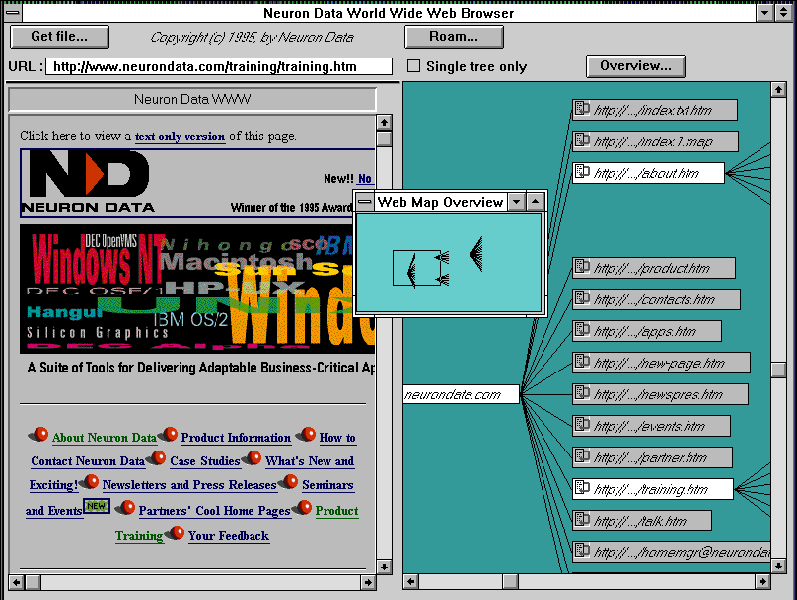Focus the URL address field
Screen dimensions: 797x600
point(219,66)
